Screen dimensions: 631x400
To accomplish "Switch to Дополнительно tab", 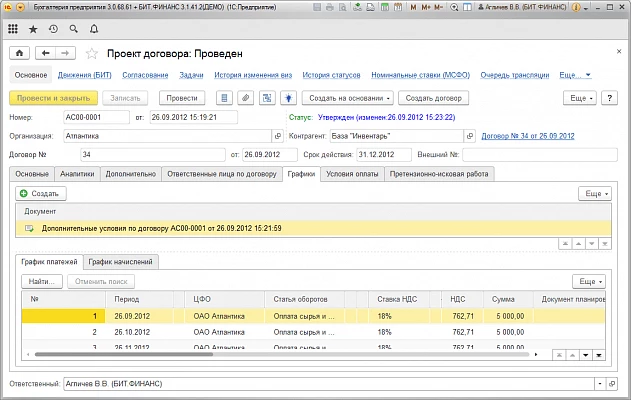I will 131,174.
